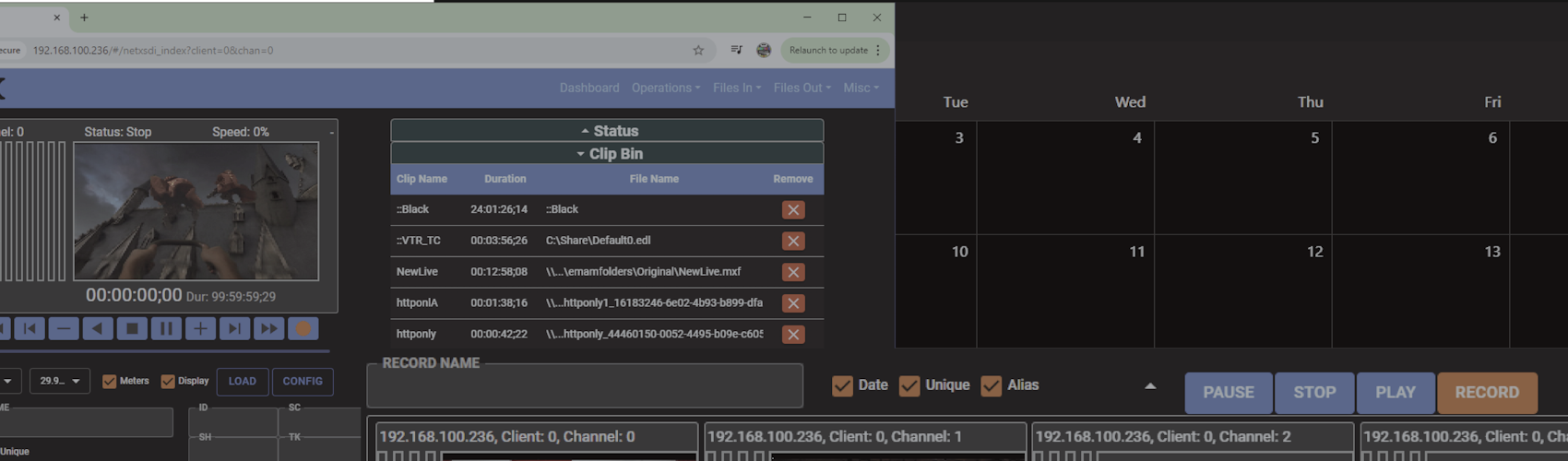Hit the fast forward double-arrow icon

pyautogui.click(x=268, y=328)
